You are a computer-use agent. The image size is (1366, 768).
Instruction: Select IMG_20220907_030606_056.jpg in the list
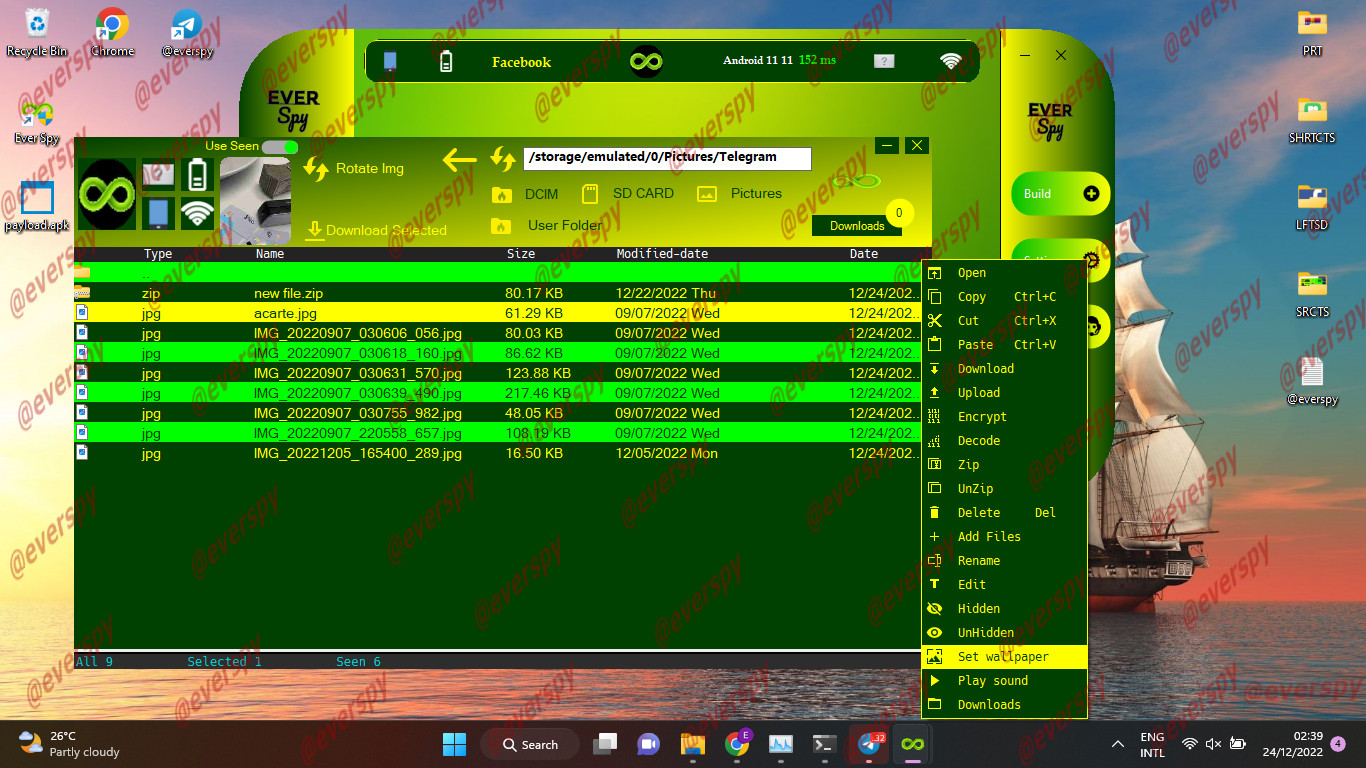pos(498,333)
